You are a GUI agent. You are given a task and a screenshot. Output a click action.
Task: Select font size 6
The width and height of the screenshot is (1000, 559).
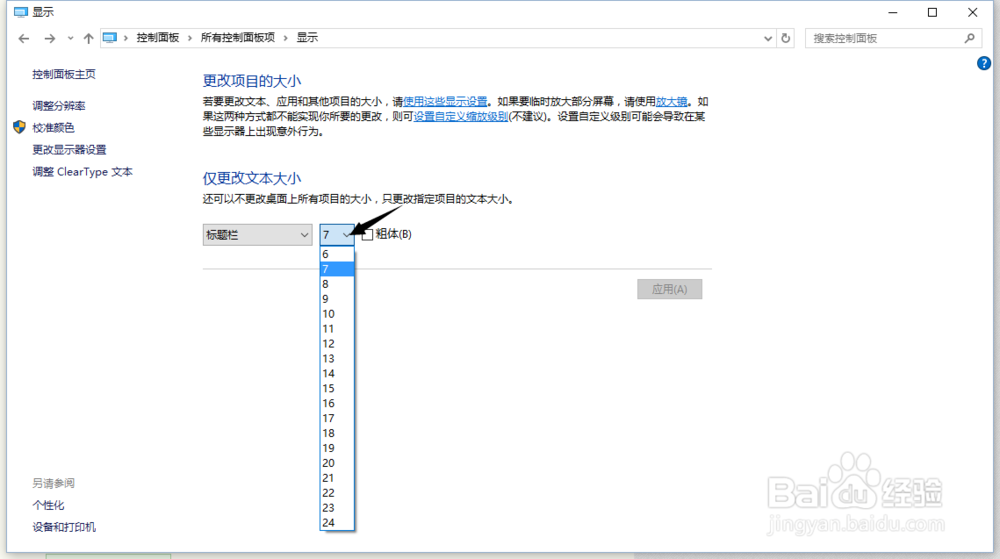(x=337, y=254)
